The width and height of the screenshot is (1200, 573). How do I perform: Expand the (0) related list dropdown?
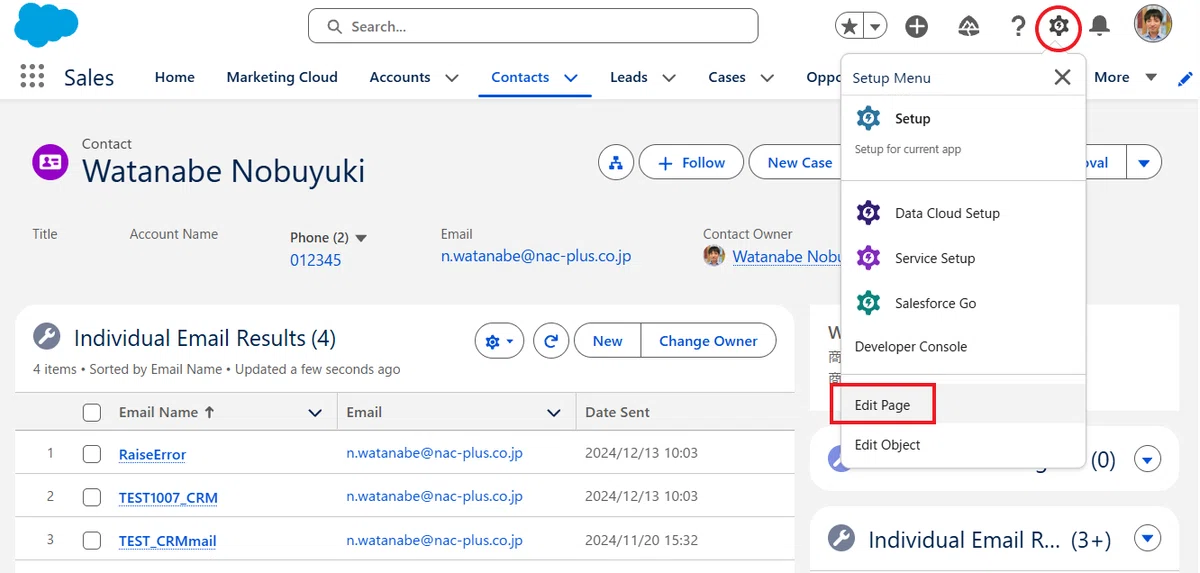tap(1148, 460)
